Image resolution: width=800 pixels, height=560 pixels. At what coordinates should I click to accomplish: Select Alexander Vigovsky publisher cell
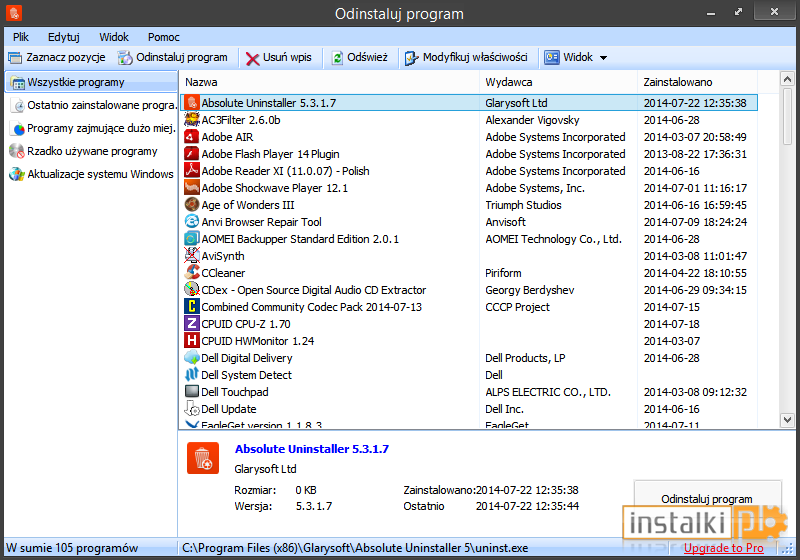(x=532, y=120)
